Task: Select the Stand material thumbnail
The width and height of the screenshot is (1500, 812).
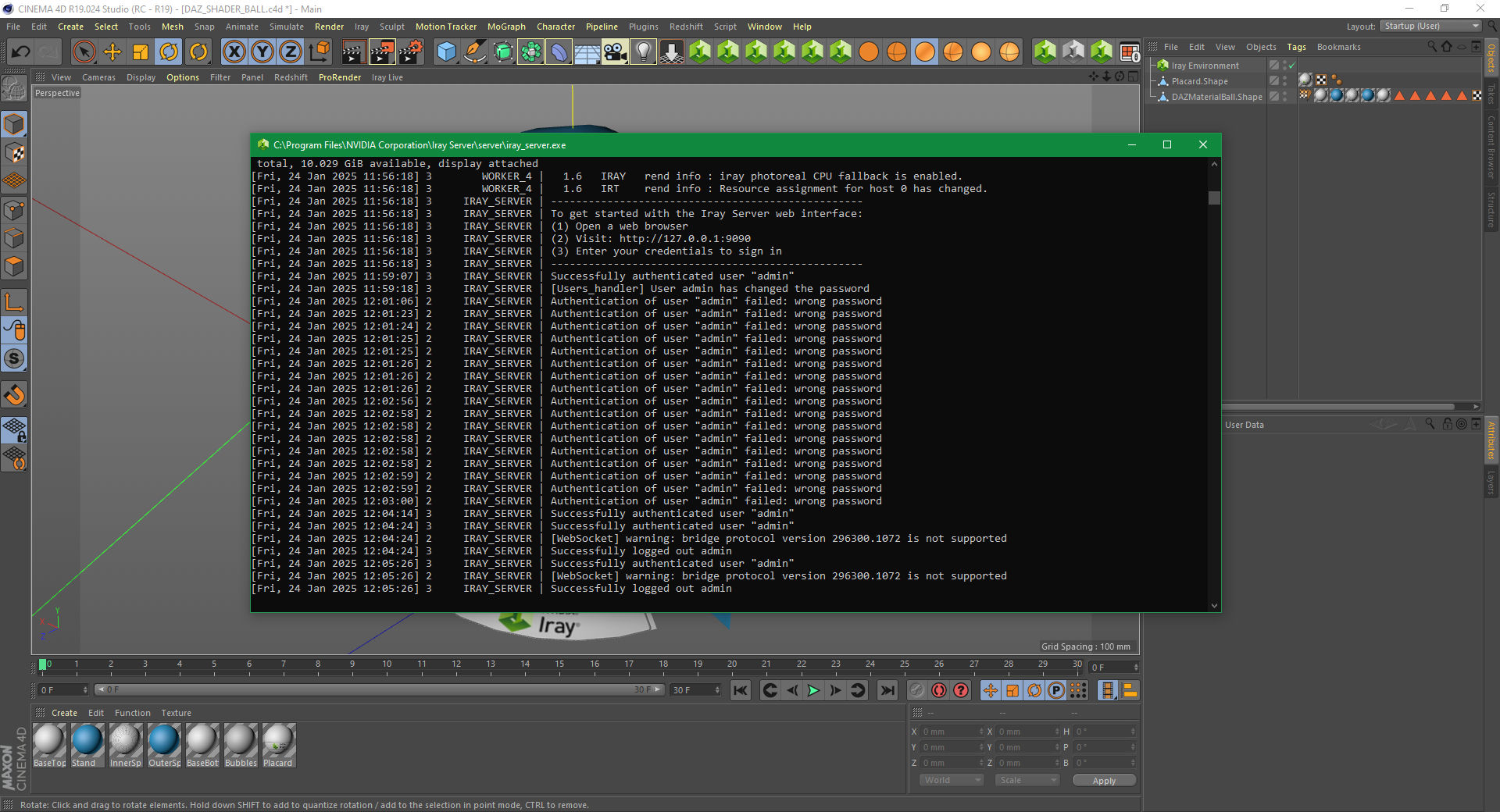Action: coord(87,745)
